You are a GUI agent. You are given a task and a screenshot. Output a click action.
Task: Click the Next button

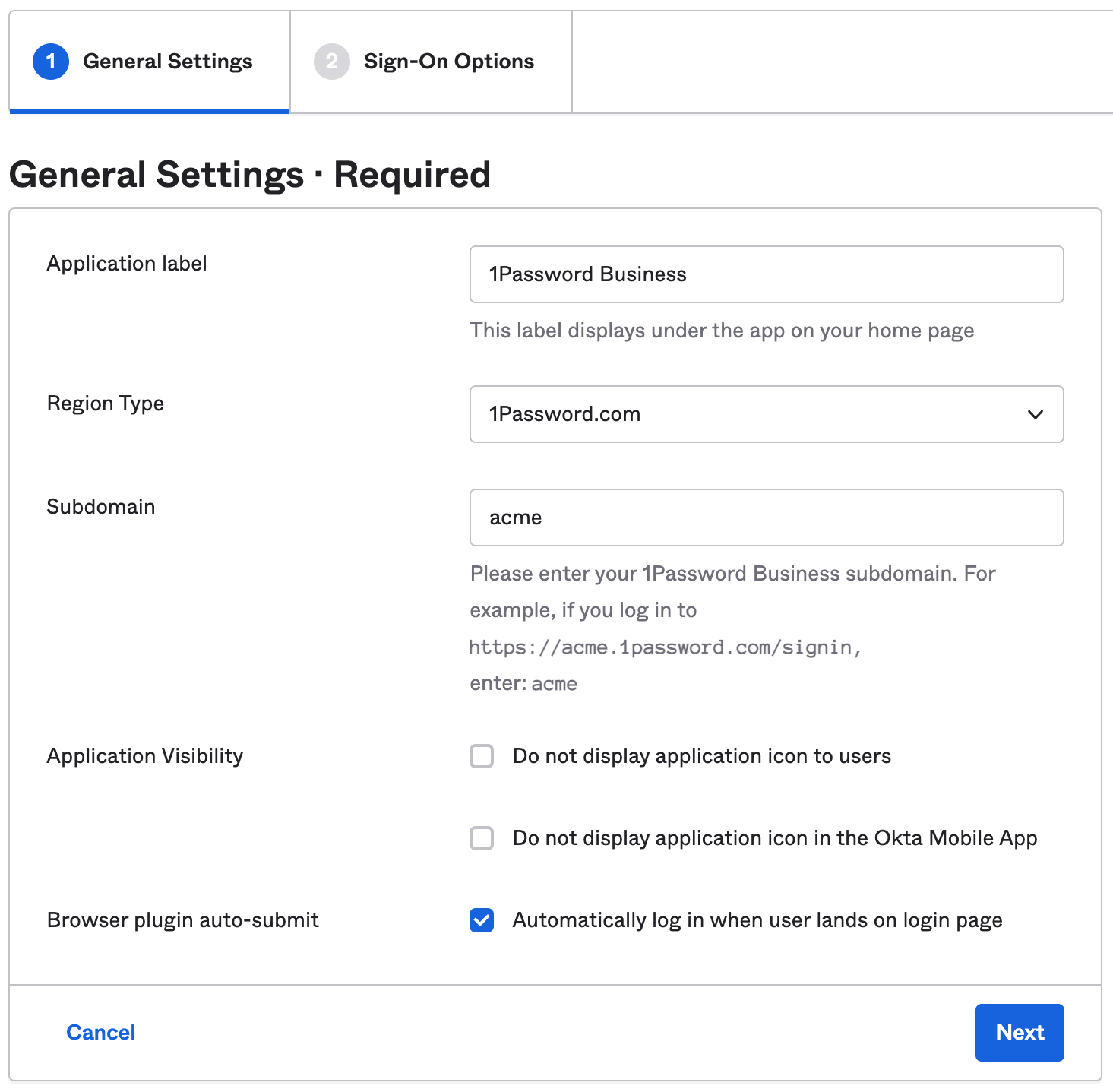point(1020,1033)
